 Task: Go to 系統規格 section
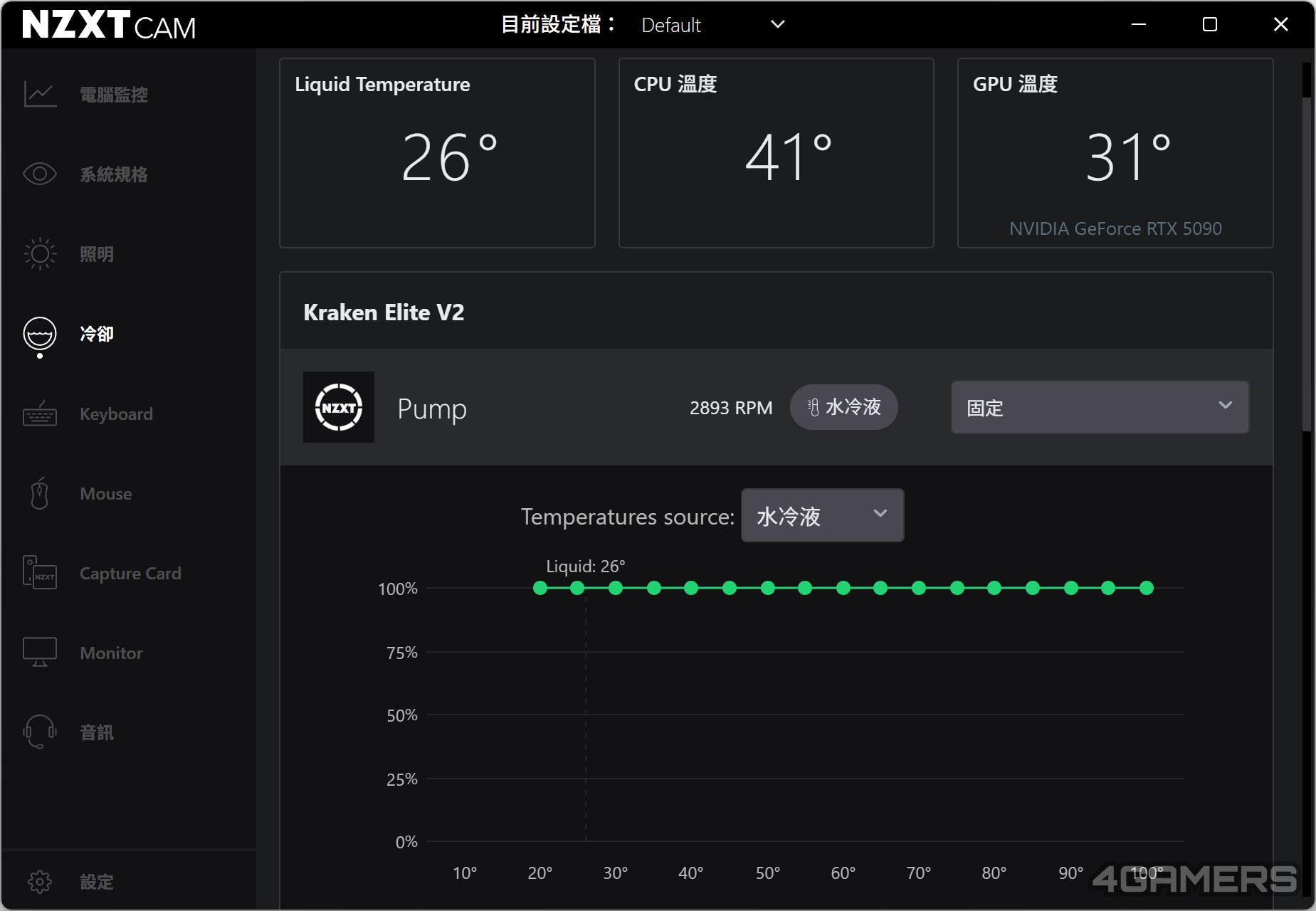coord(114,174)
